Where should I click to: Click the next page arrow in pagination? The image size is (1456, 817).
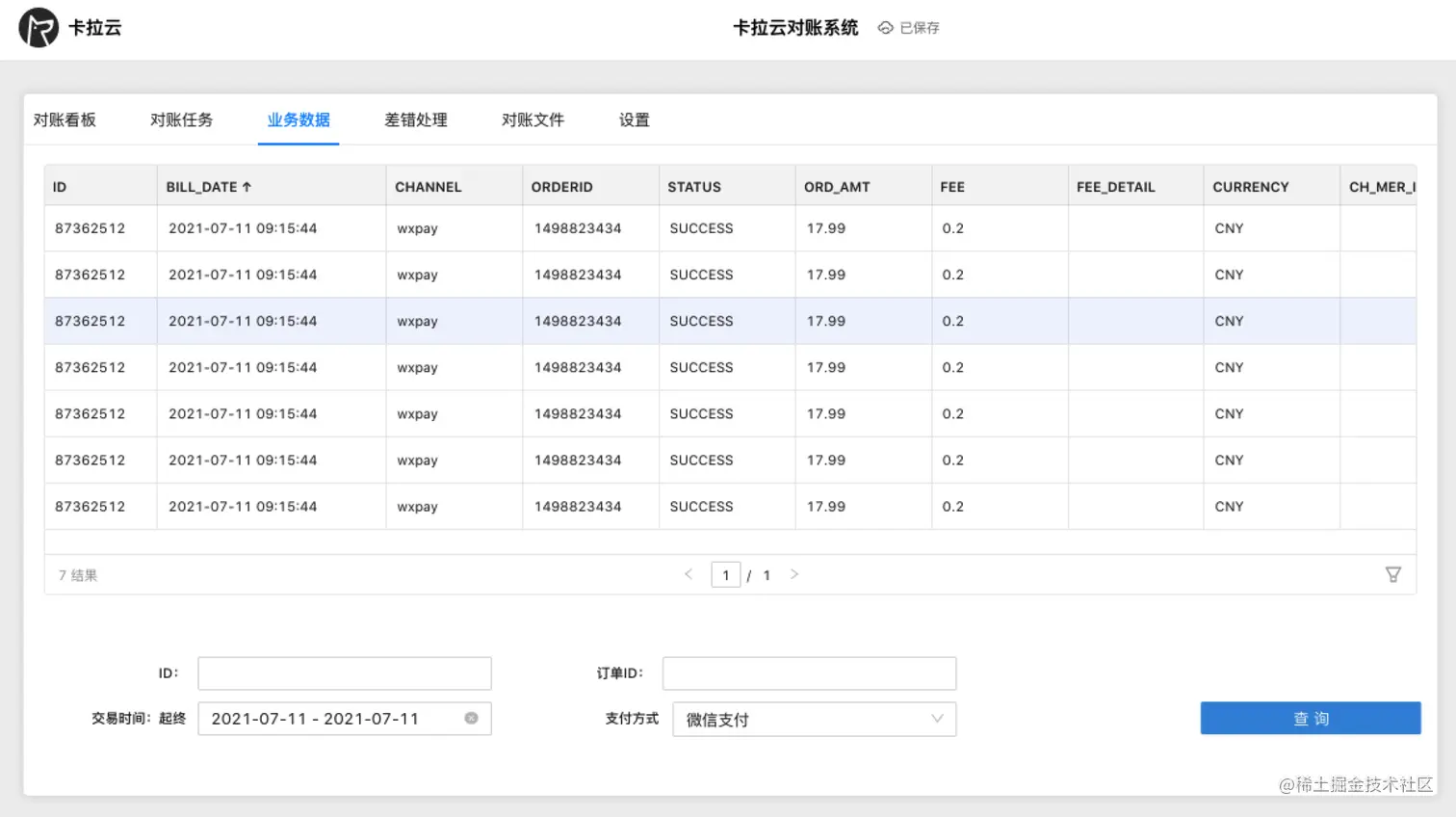[794, 574]
